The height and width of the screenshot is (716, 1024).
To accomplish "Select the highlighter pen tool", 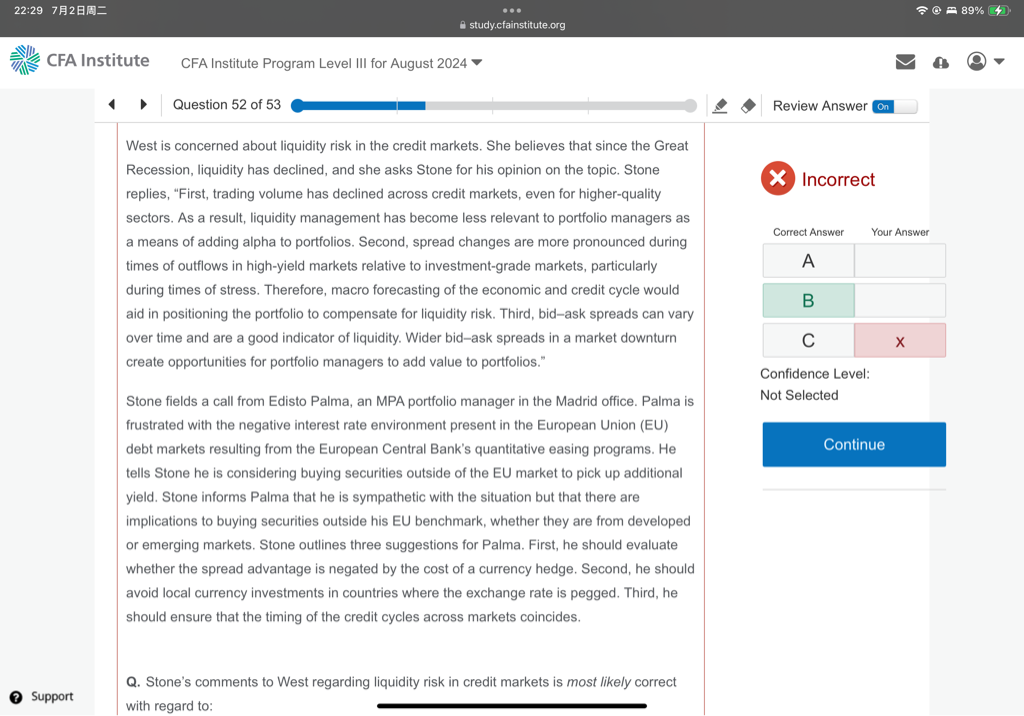I will pos(720,106).
